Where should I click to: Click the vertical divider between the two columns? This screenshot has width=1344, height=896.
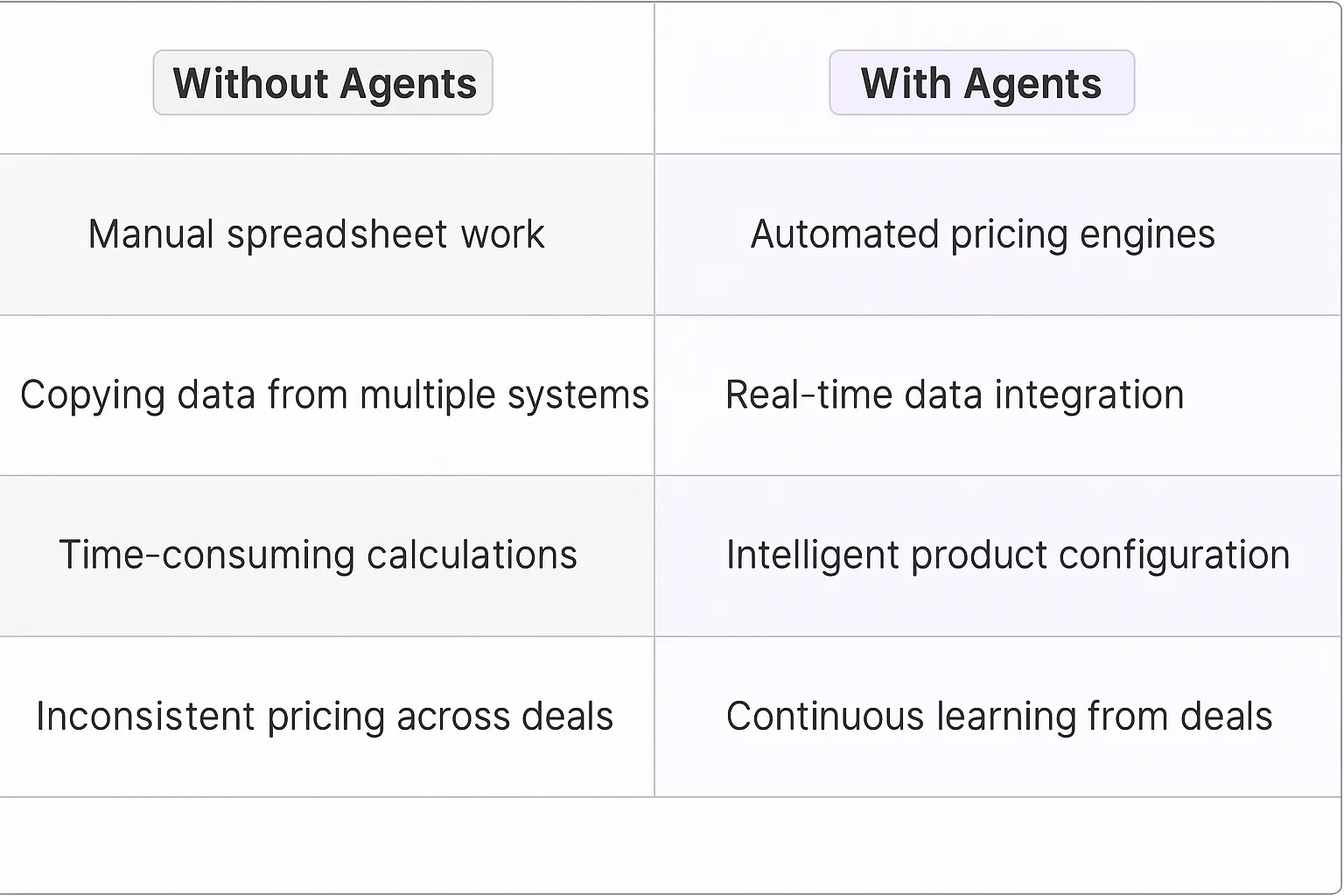[654, 472]
